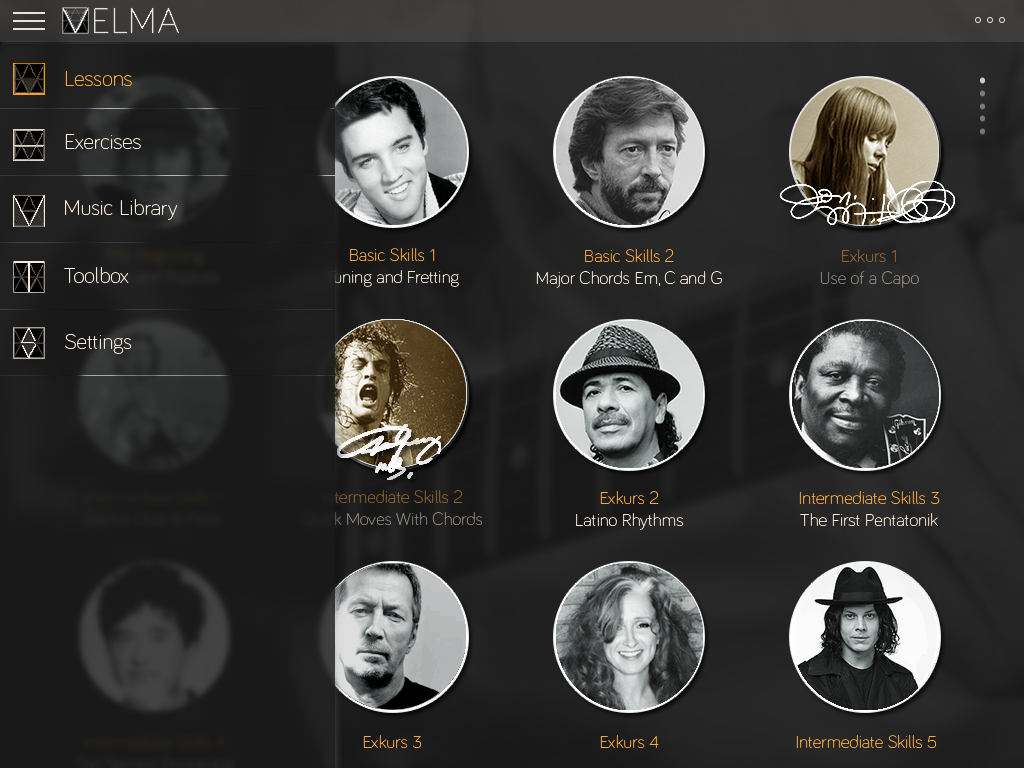Open Intermediate Skills 3 lesson portrait
The width and height of the screenshot is (1024, 768).
pos(865,394)
